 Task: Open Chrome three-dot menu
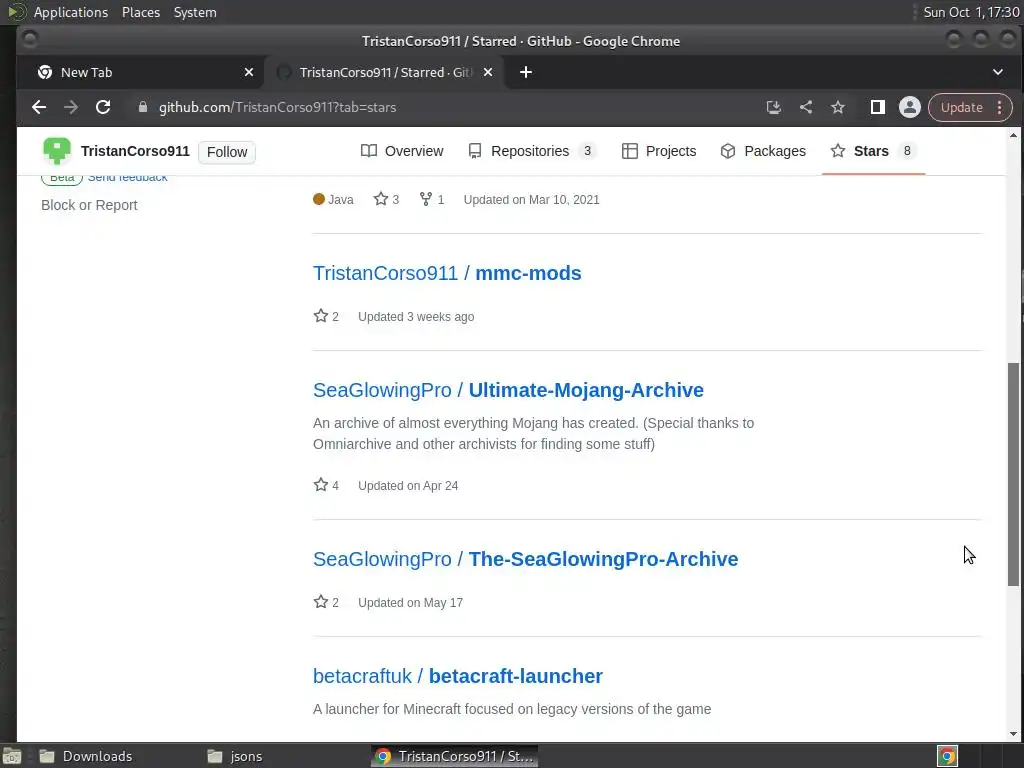tap(1000, 107)
